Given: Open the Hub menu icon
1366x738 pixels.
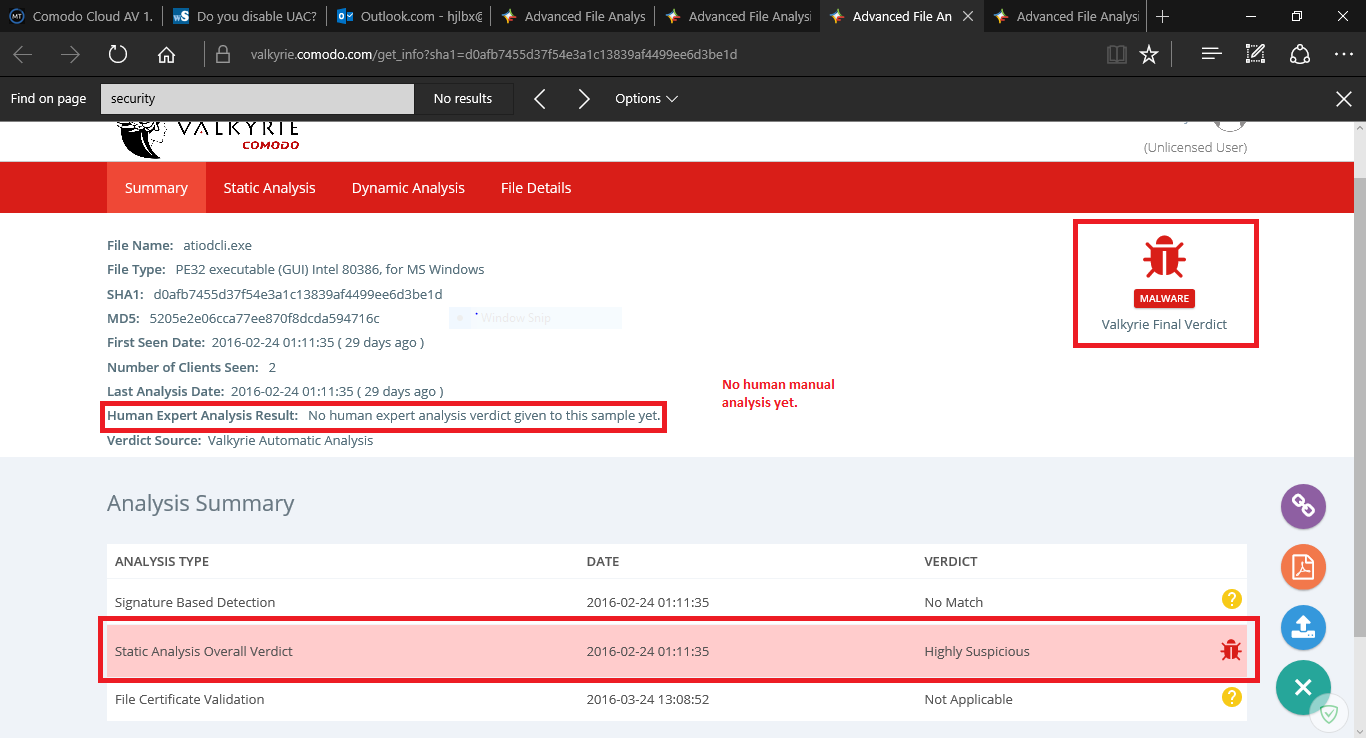Looking at the screenshot, I should pyautogui.click(x=1211, y=54).
